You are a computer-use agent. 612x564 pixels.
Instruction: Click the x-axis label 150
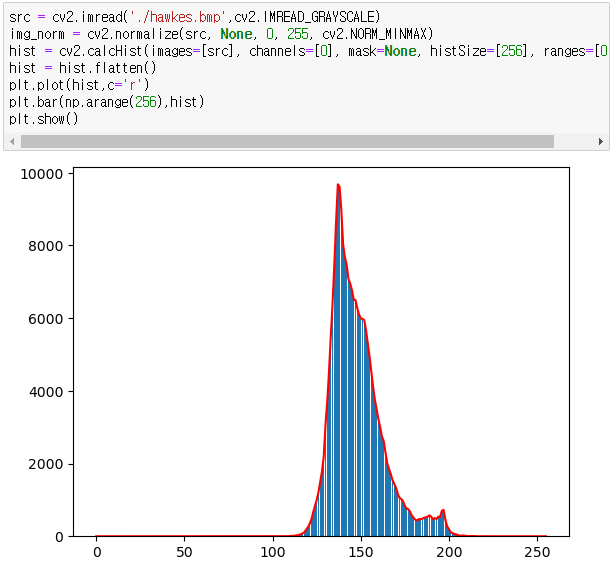(361, 552)
